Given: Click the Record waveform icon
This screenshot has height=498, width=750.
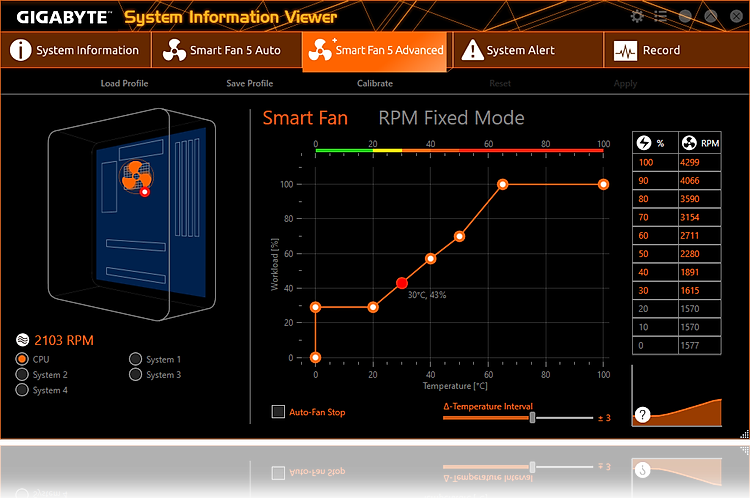Looking at the screenshot, I should (625, 50).
